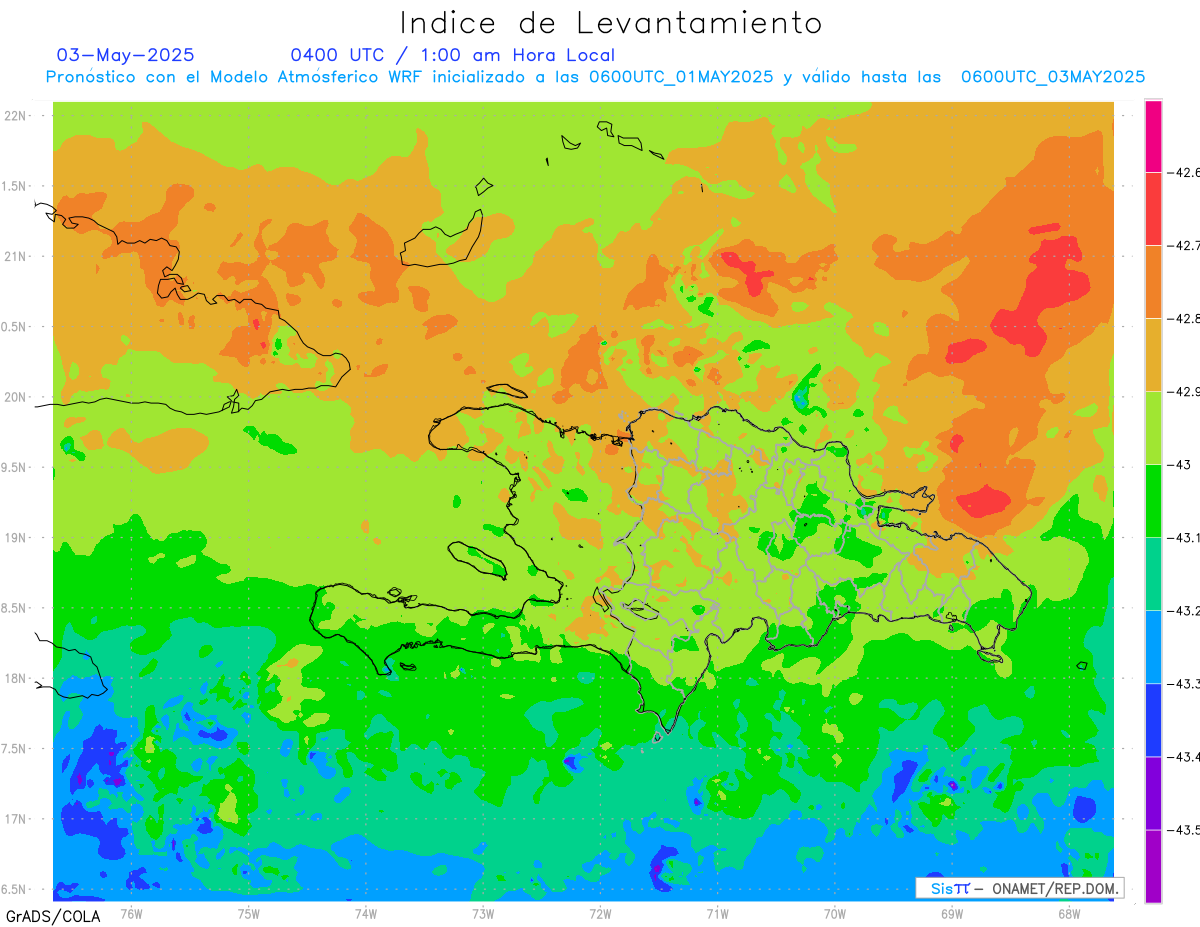This screenshot has width=1200, height=927.
Task: Click the "-43.4" scale label
Action: point(1184,757)
